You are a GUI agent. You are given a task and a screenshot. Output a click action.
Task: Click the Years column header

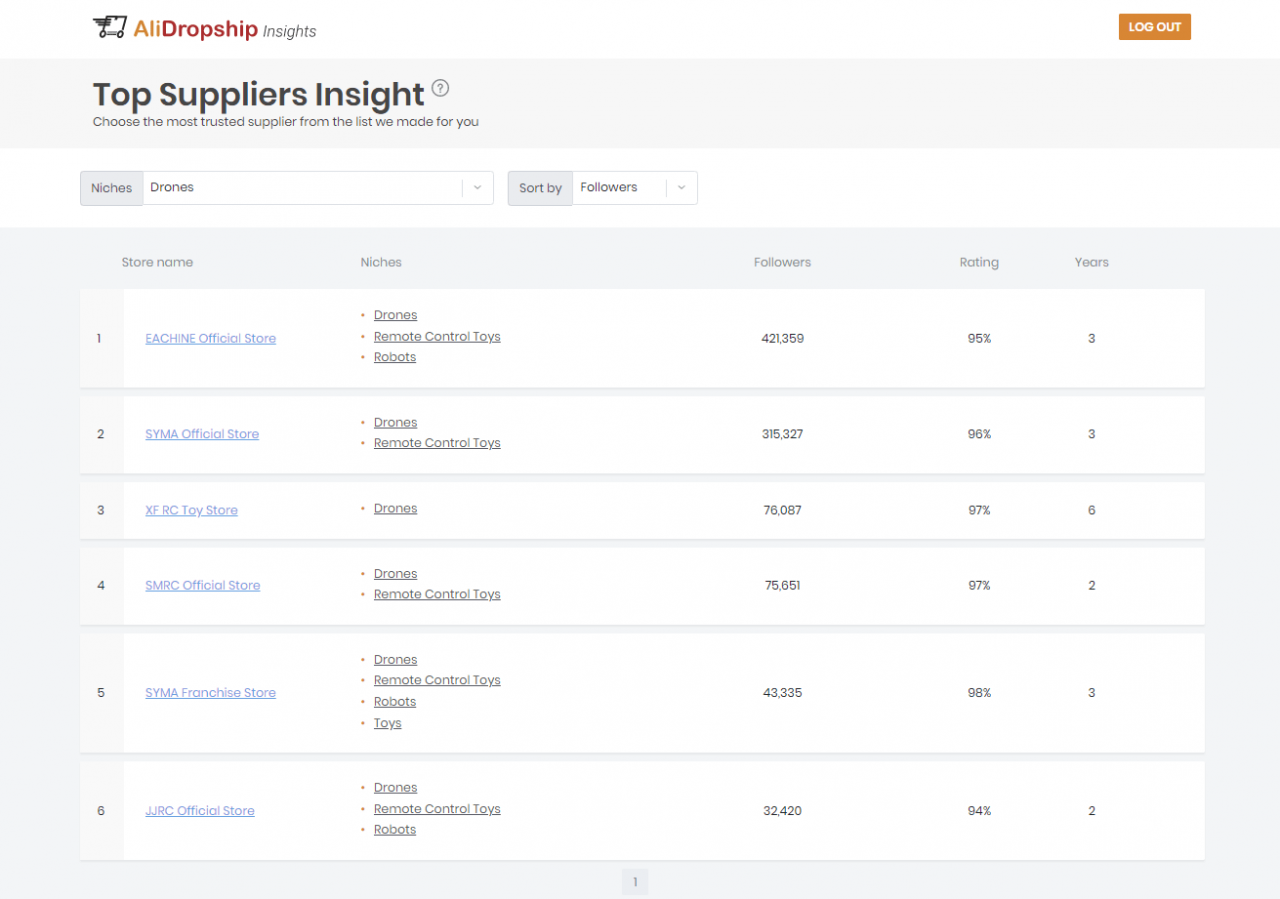(1091, 262)
